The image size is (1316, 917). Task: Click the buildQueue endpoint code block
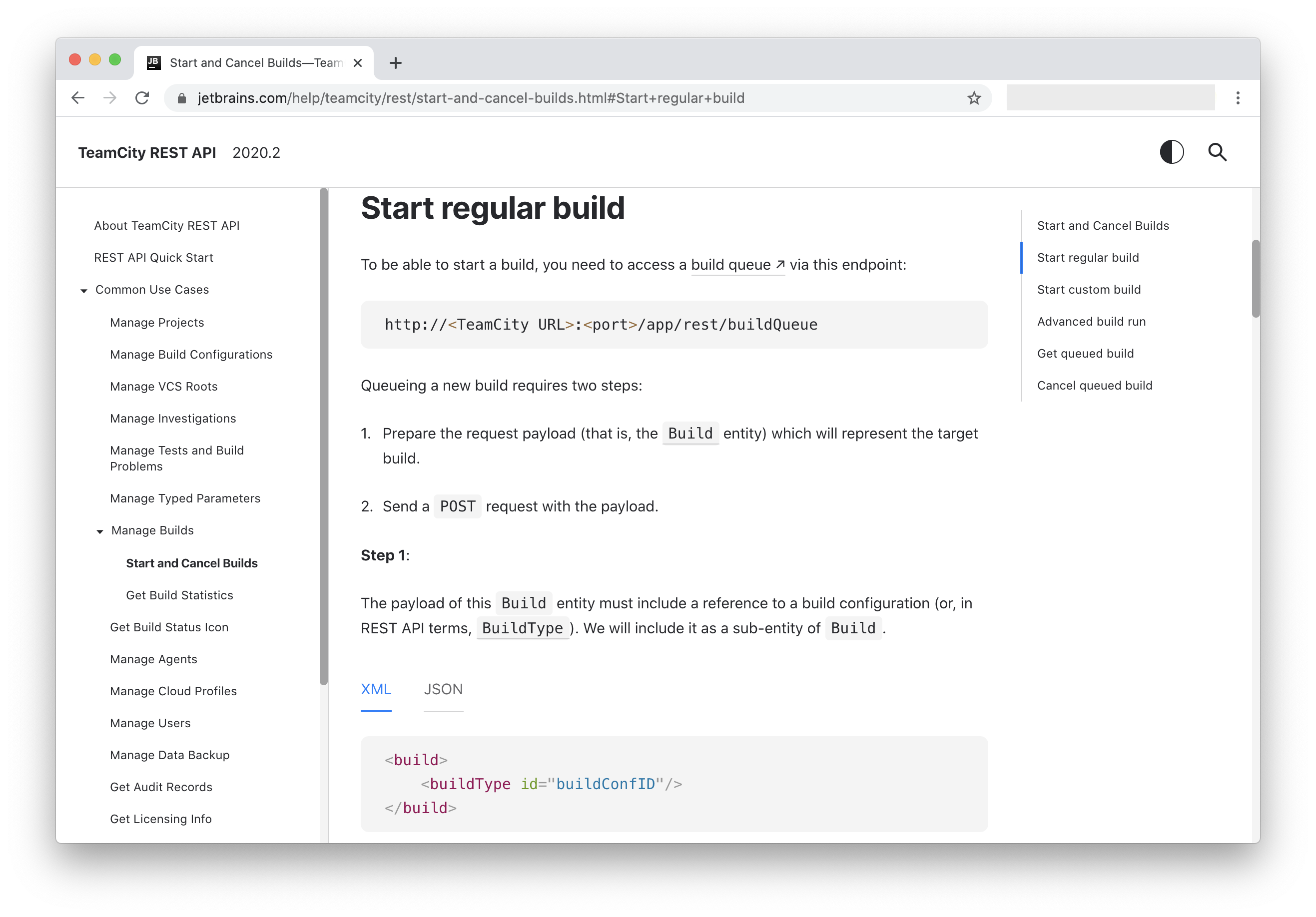(x=674, y=324)
